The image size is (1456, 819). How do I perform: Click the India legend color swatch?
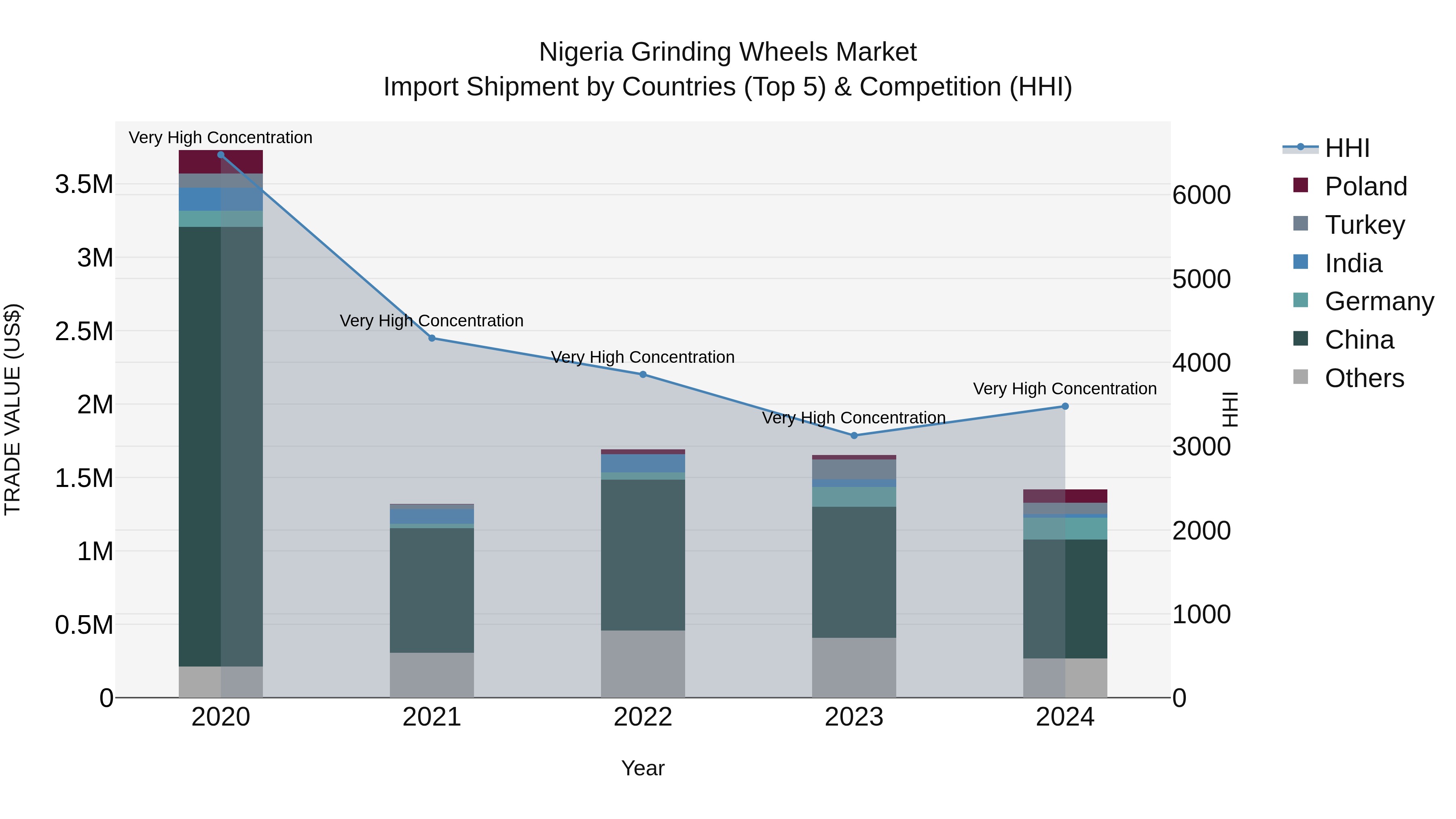tap(1301, 262)
